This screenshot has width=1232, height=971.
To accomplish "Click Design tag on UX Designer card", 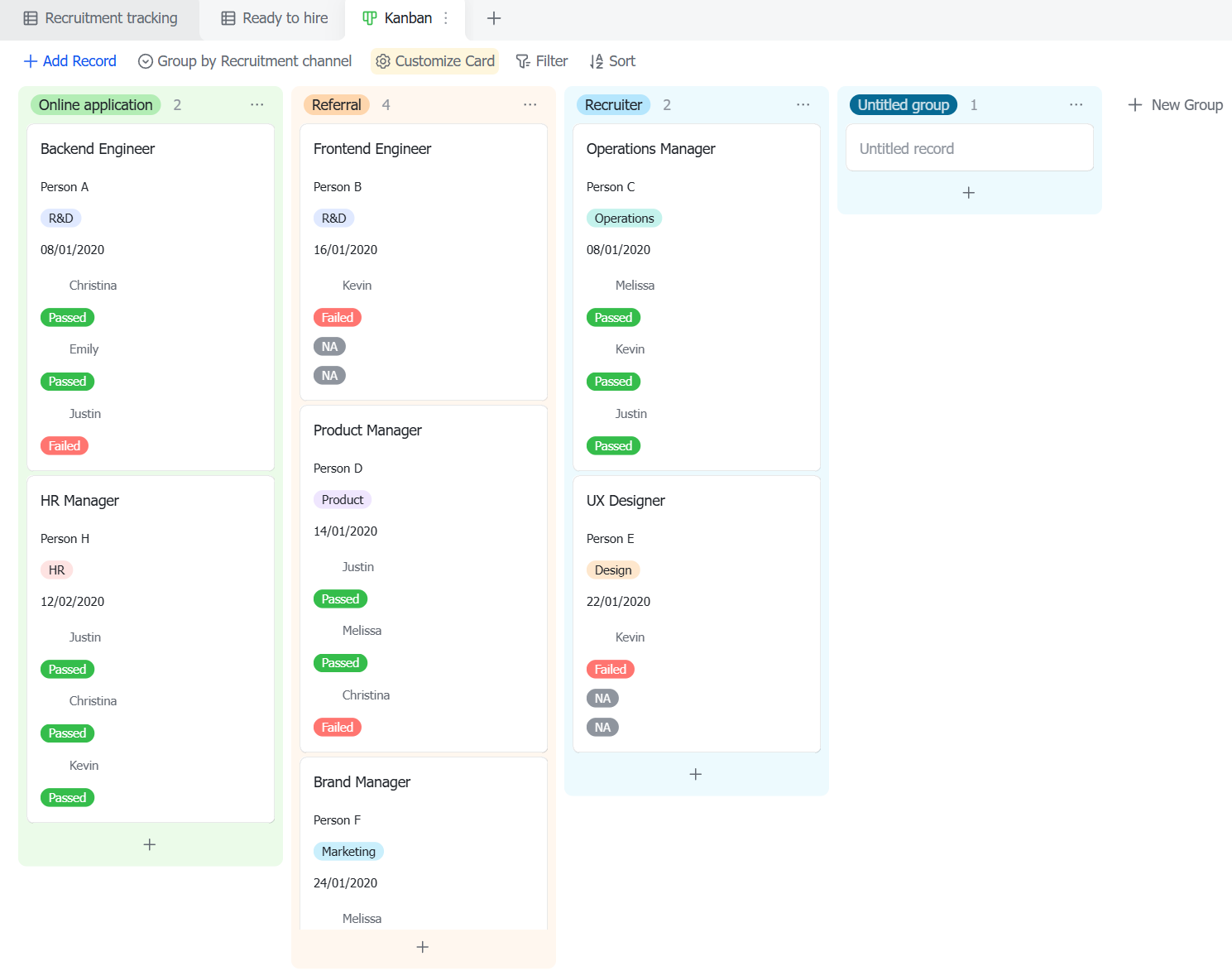I will pos(613,570).
